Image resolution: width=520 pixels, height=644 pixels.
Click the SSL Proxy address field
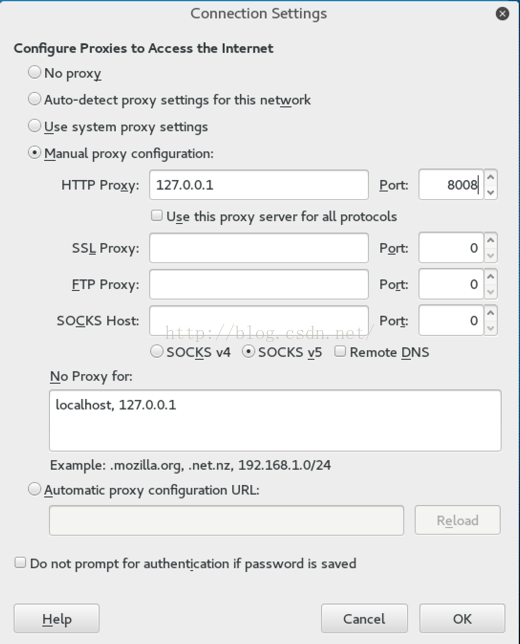coord(259,248)
